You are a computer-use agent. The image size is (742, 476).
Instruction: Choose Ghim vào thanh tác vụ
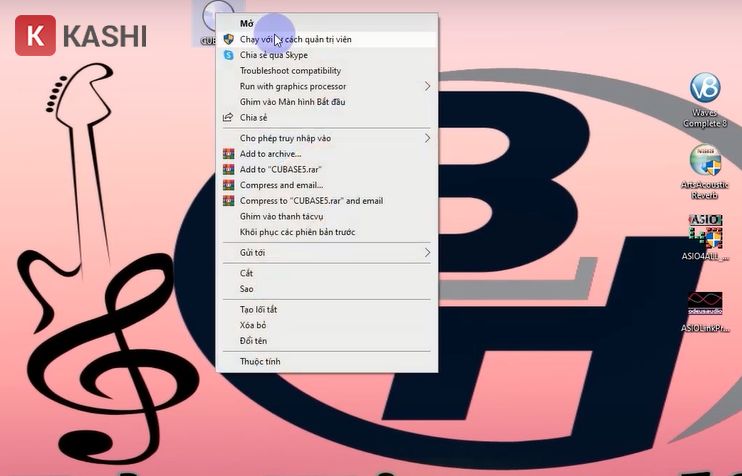281,216
